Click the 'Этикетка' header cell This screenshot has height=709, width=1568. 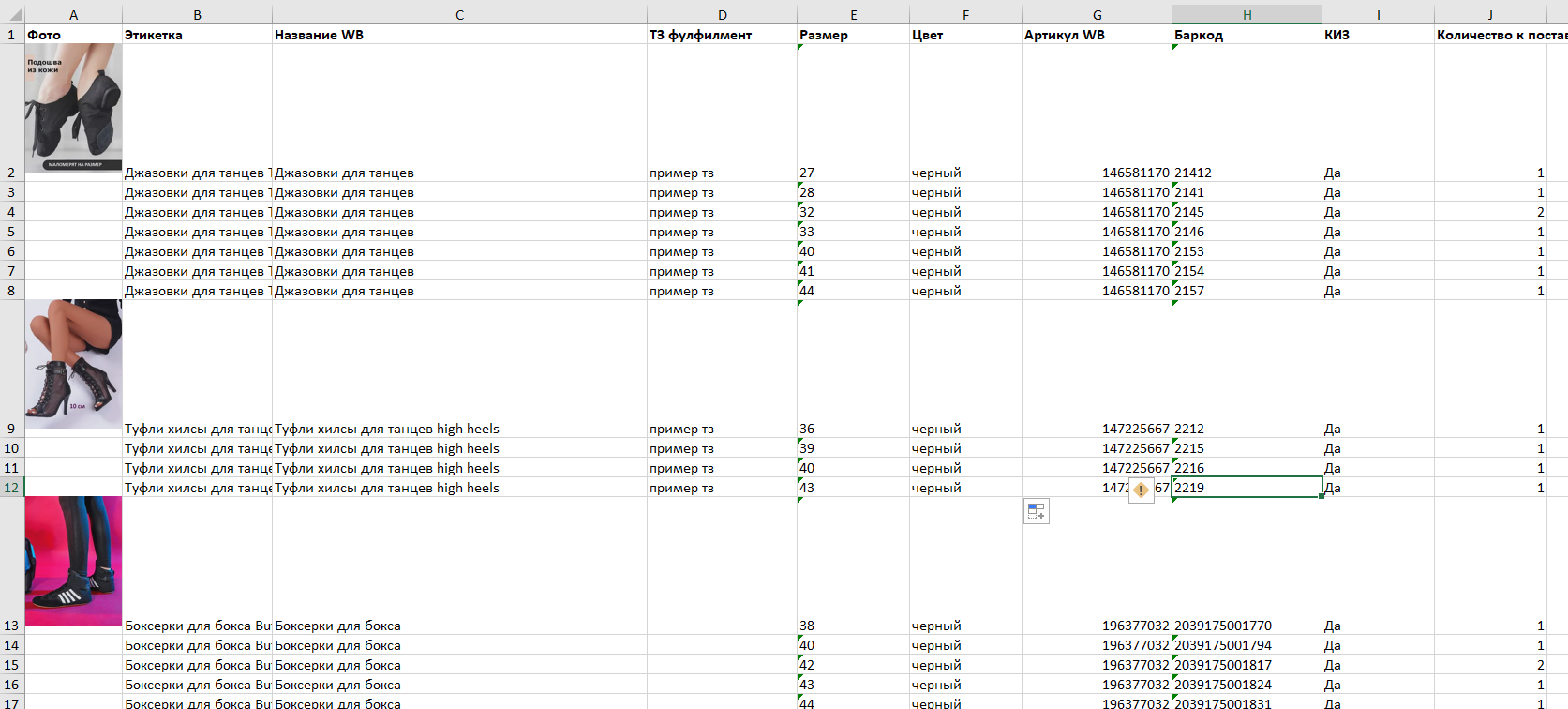click(197, 35)
